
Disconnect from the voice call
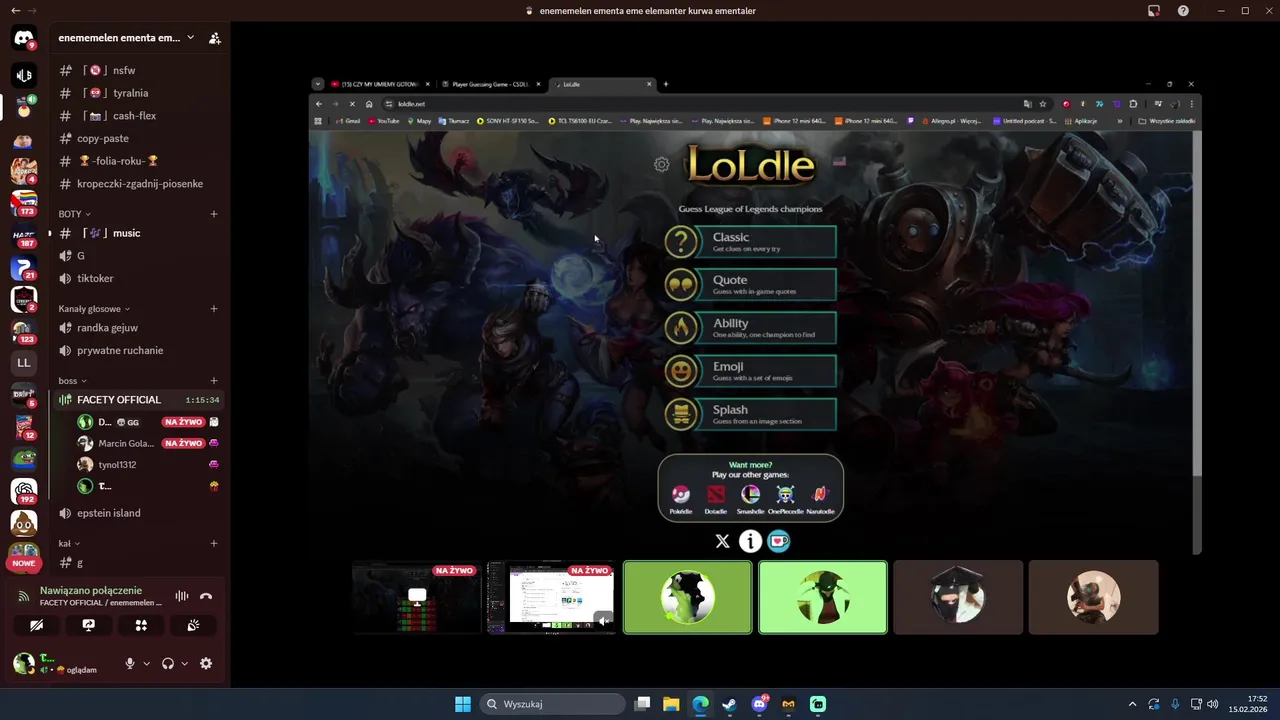[206, 596]
